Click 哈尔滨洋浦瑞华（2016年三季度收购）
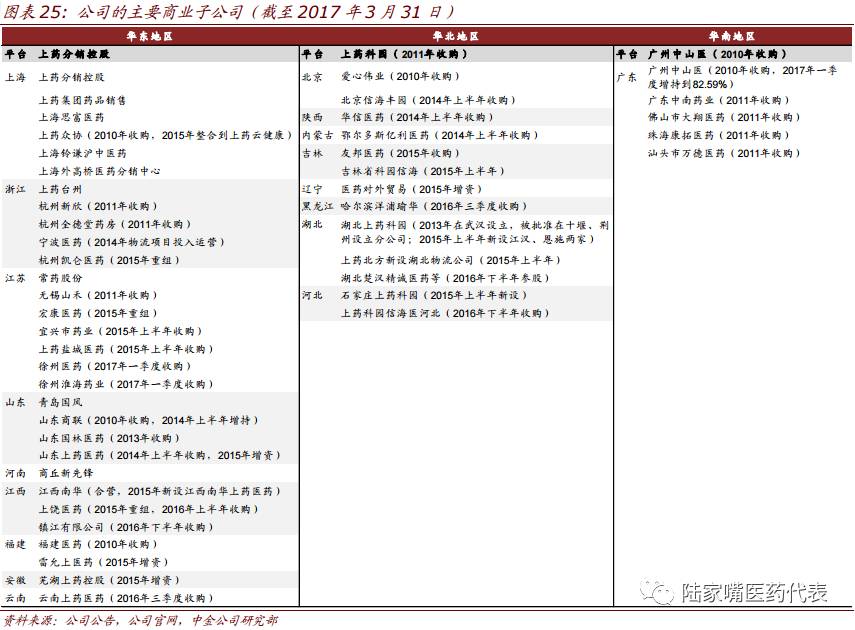This screenshot has width=855, height=630. pyautogui.click(x=434, y=206)
